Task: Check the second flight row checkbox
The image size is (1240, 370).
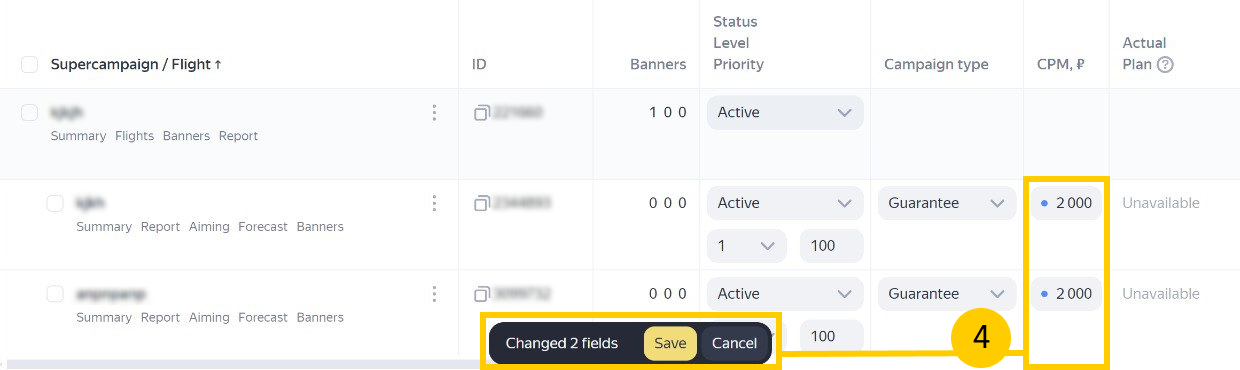Action: [x=55, y=203]
